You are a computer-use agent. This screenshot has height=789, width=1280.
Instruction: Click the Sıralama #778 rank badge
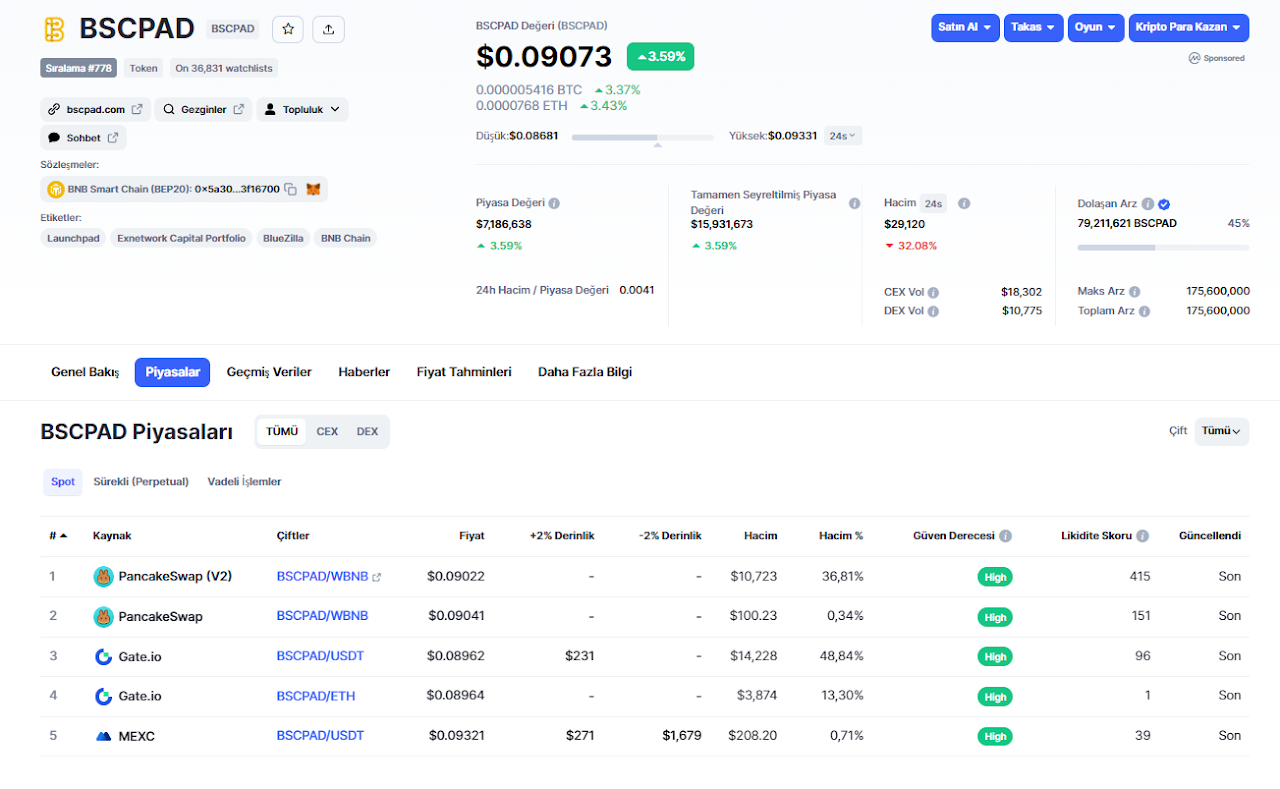click(79, 68)
